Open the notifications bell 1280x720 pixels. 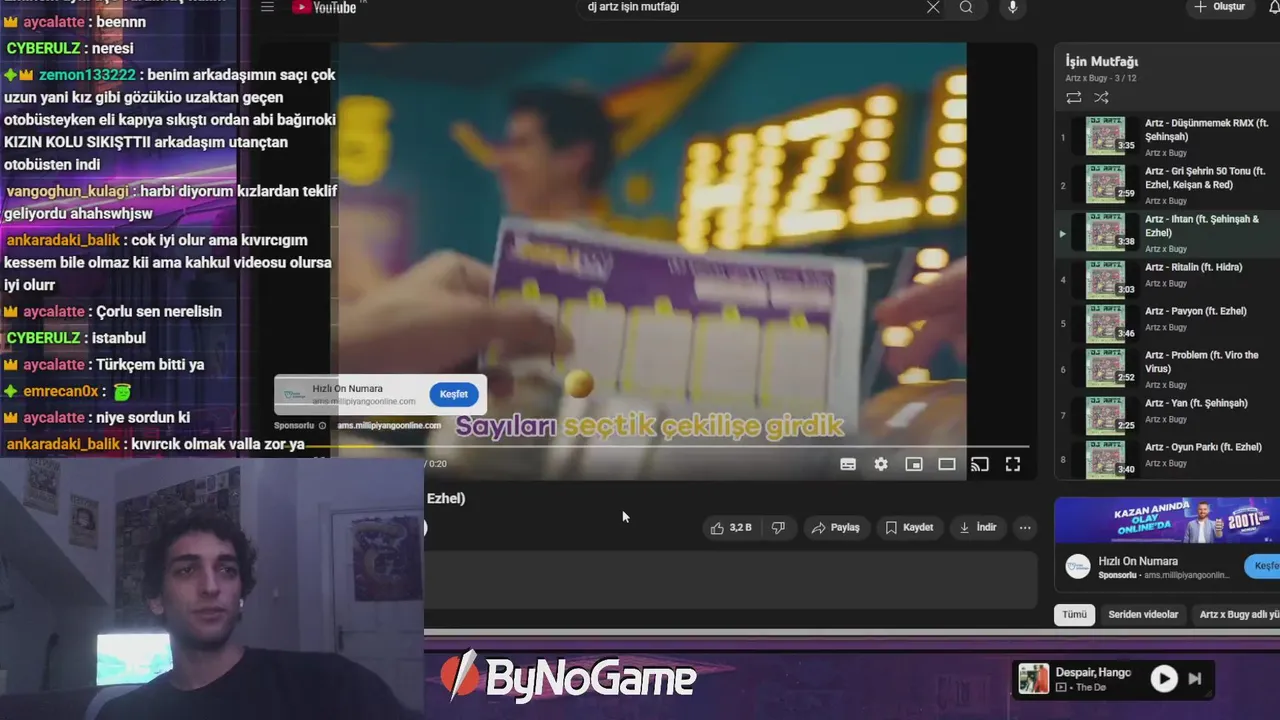pos(1273,7)
